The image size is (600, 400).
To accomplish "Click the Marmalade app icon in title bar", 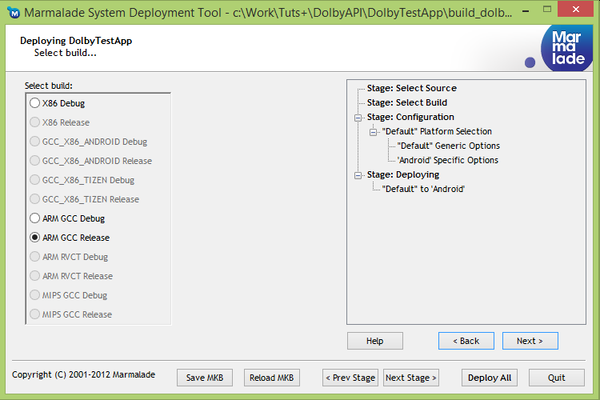I will [x=14, y=13].
